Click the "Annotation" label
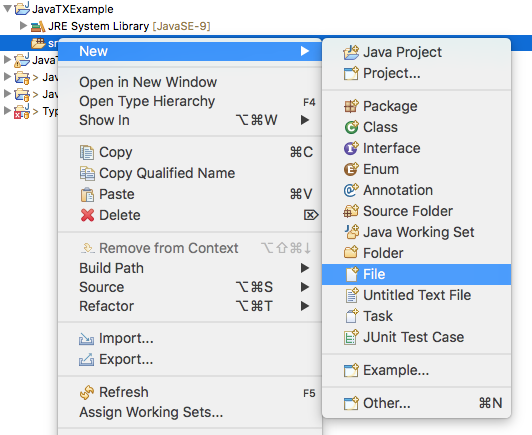This screenshot has height=435, width=532. [x=398, y=190]
